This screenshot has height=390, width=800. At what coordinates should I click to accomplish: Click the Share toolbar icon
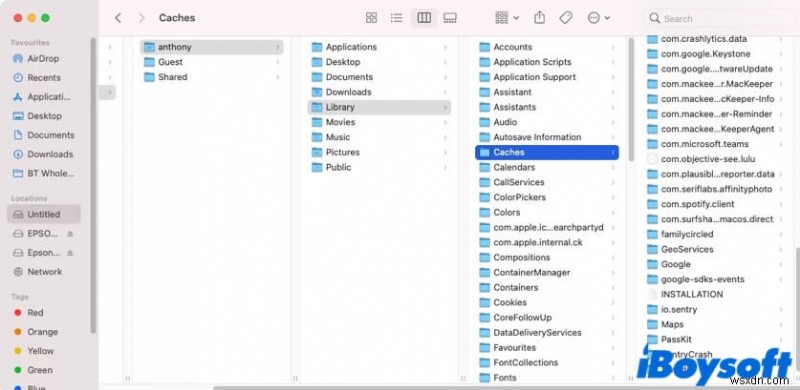click(x=539, y=18)
